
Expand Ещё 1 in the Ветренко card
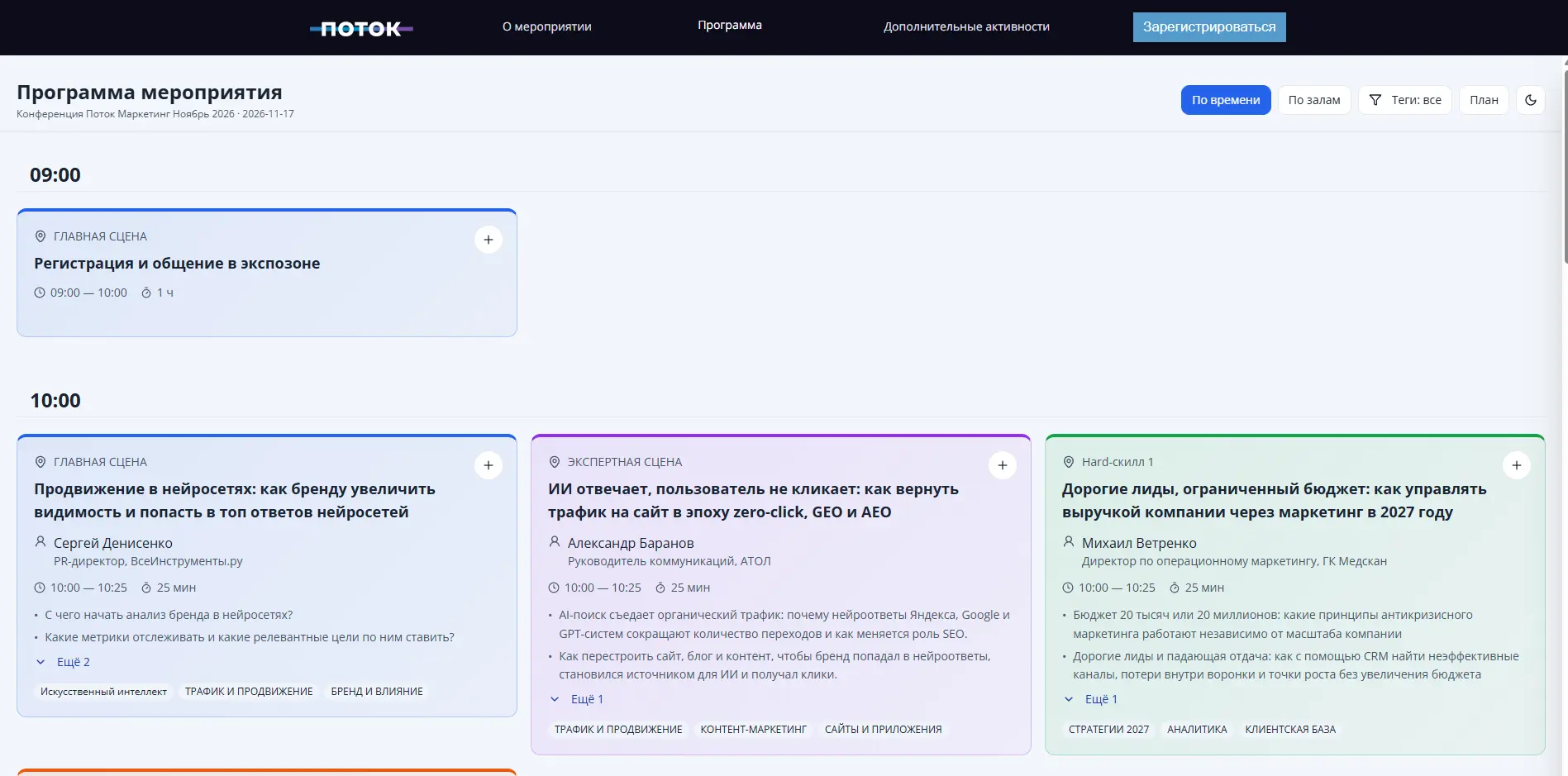point(1091,699)
